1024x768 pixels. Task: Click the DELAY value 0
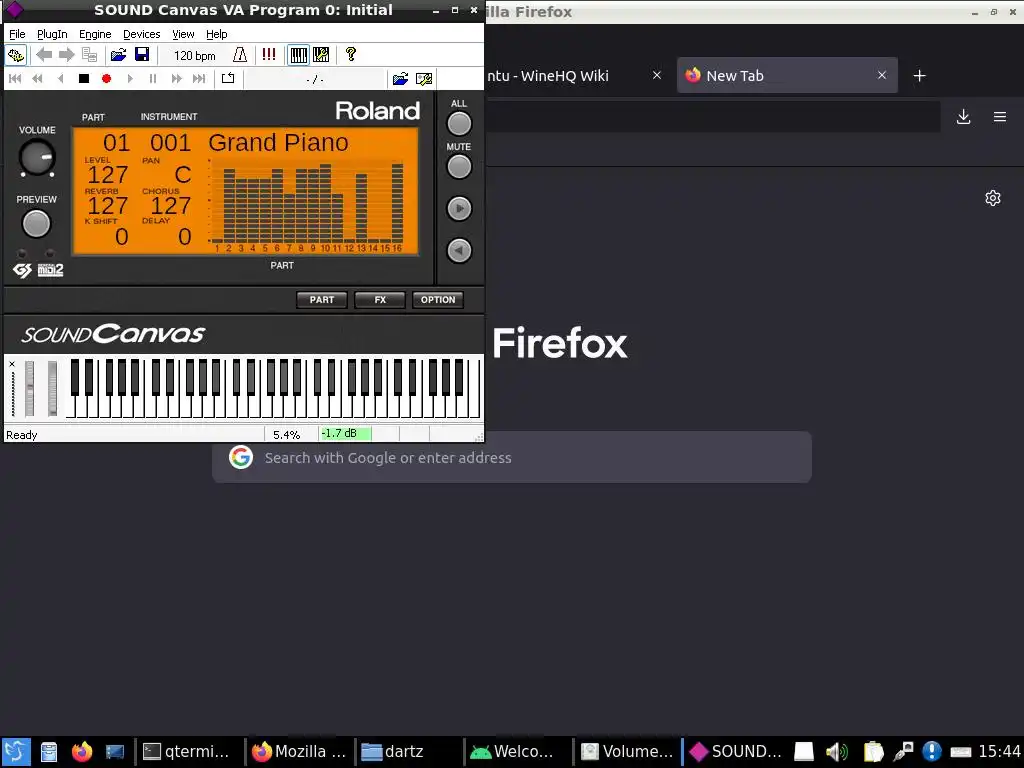[x=185, y=236]
